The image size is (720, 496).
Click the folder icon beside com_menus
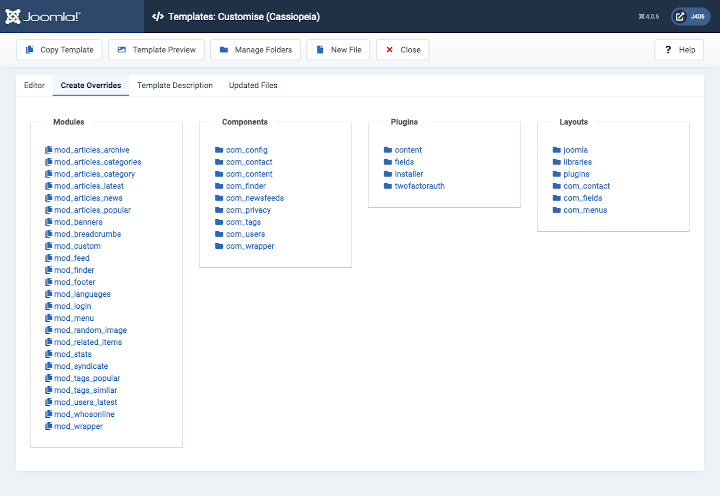556,210
